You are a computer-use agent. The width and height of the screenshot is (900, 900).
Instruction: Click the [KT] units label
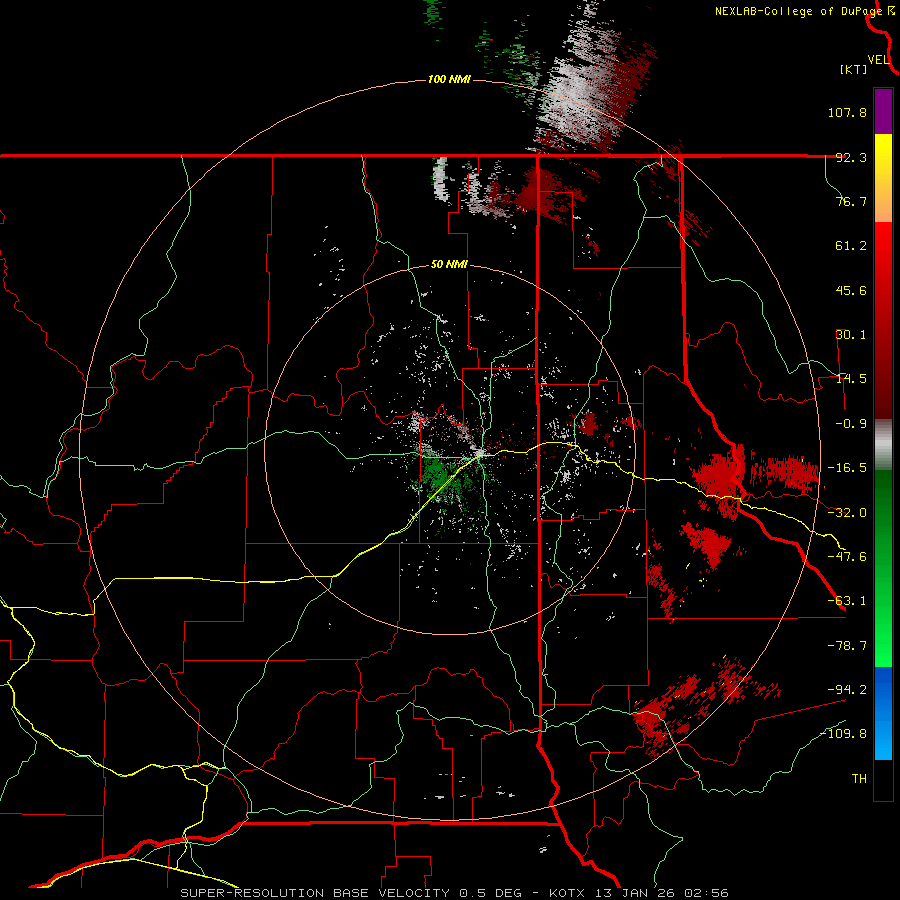(854, 69)
